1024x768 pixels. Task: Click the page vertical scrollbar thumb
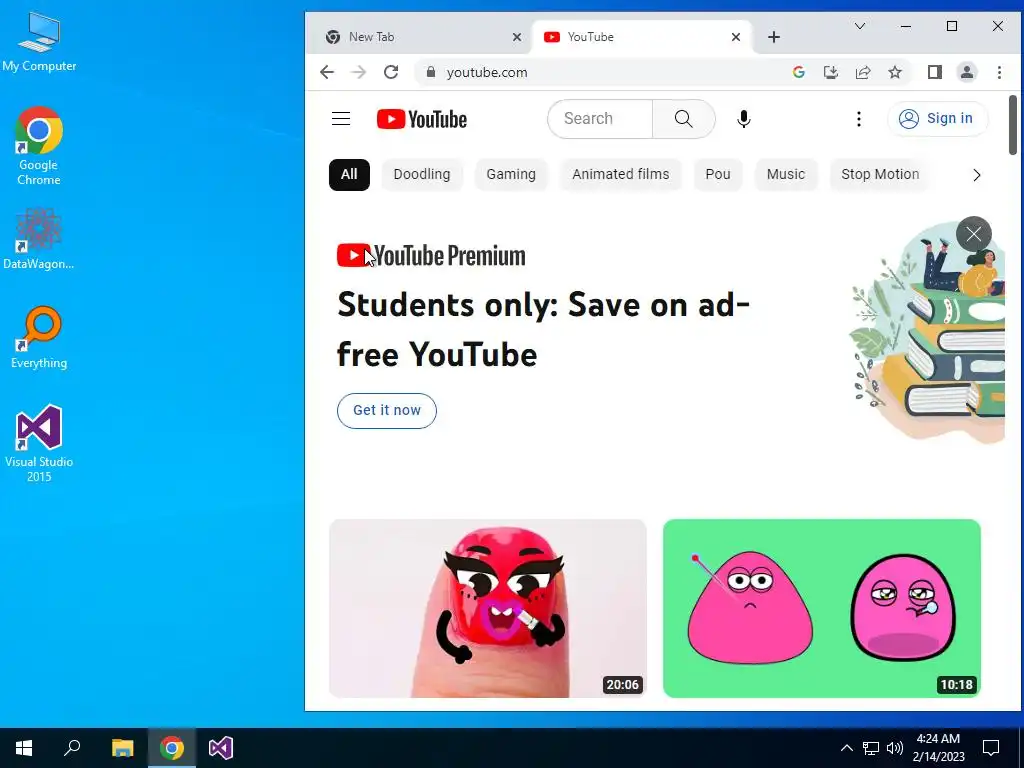coord(1013,125)
